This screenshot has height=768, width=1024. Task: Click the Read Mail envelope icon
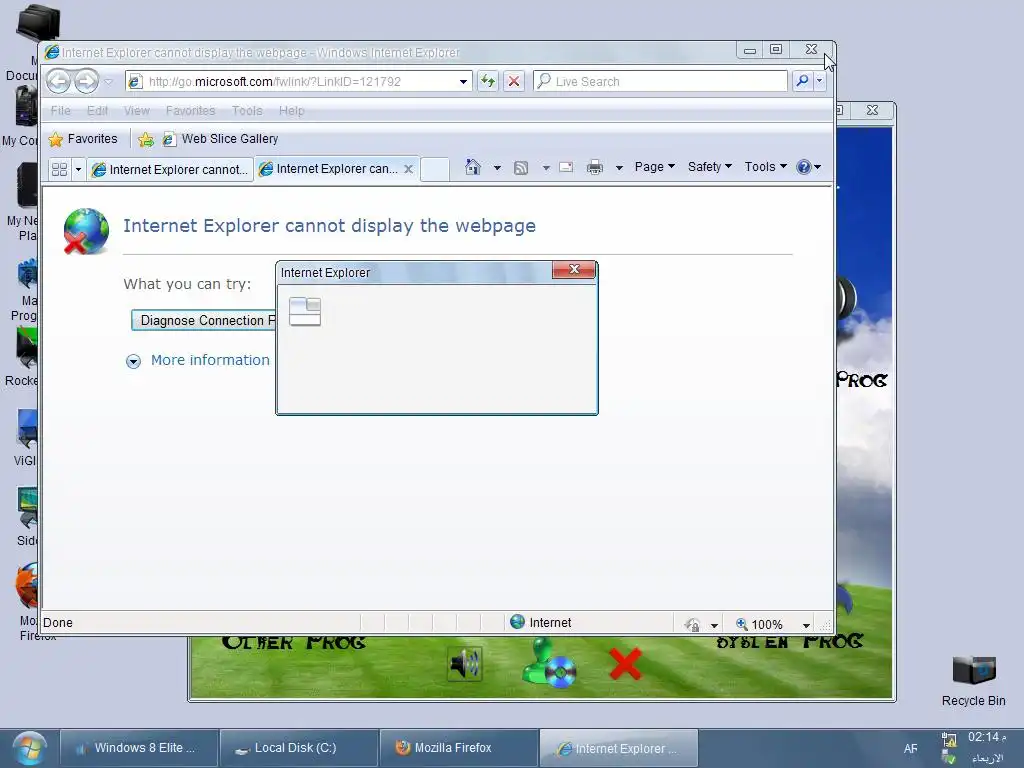click(566, 168)
